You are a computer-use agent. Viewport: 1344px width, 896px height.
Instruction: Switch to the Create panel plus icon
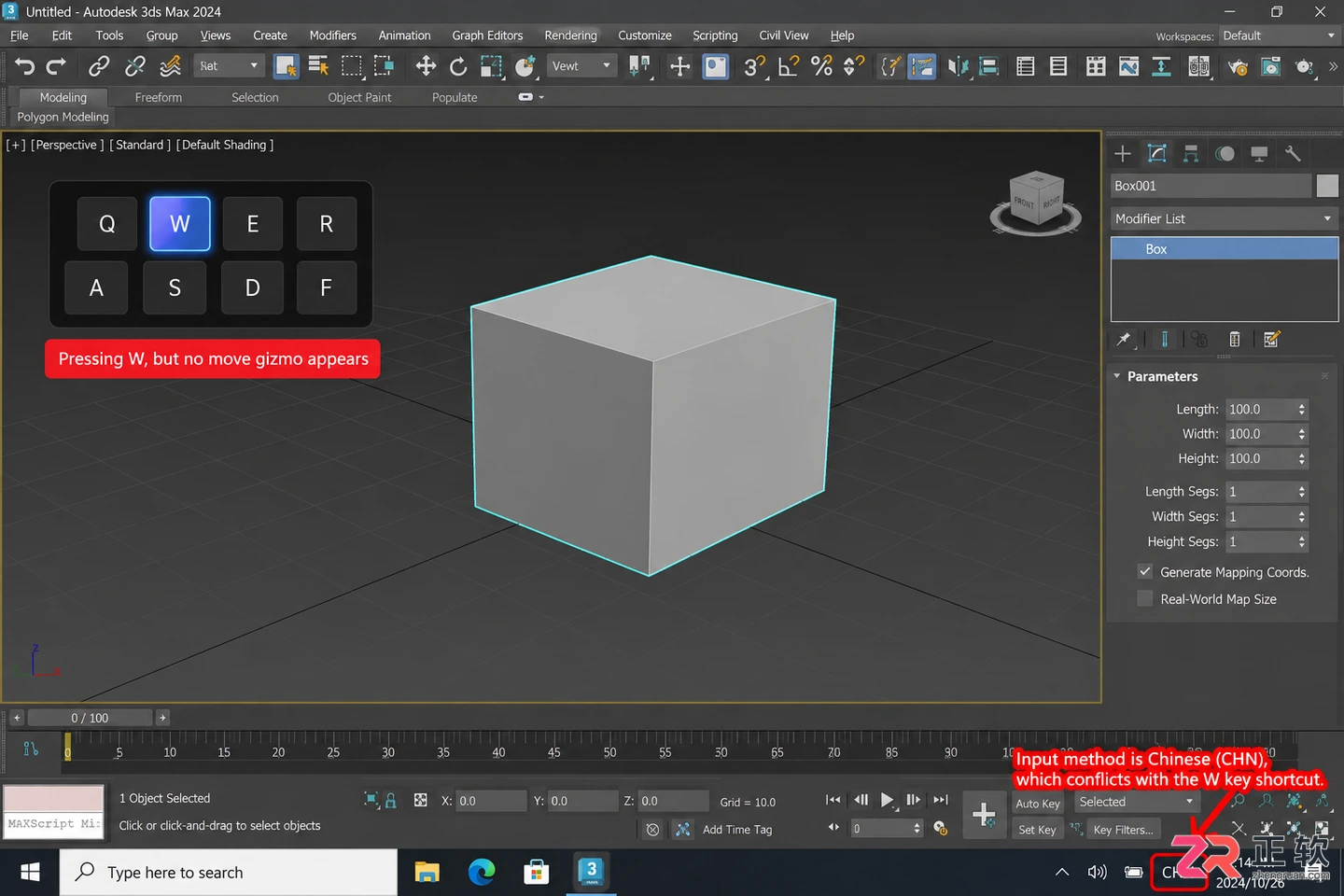pos(1123,154)
